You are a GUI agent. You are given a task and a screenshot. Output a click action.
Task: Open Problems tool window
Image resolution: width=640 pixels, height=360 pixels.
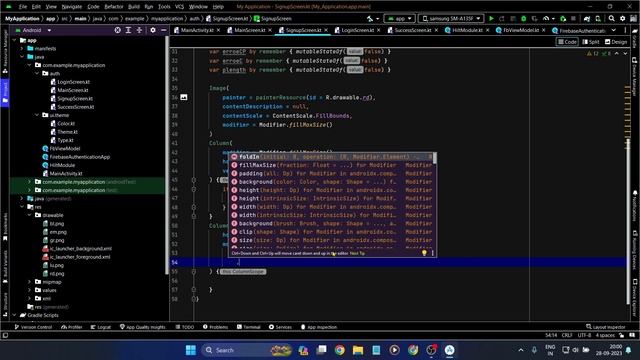(x=216, y=327)
